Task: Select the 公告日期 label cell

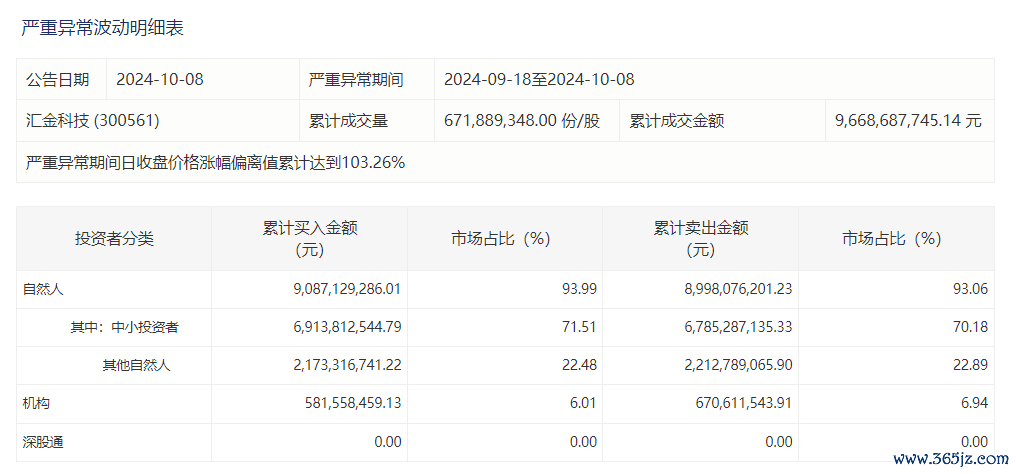Action: coord(57,79)
